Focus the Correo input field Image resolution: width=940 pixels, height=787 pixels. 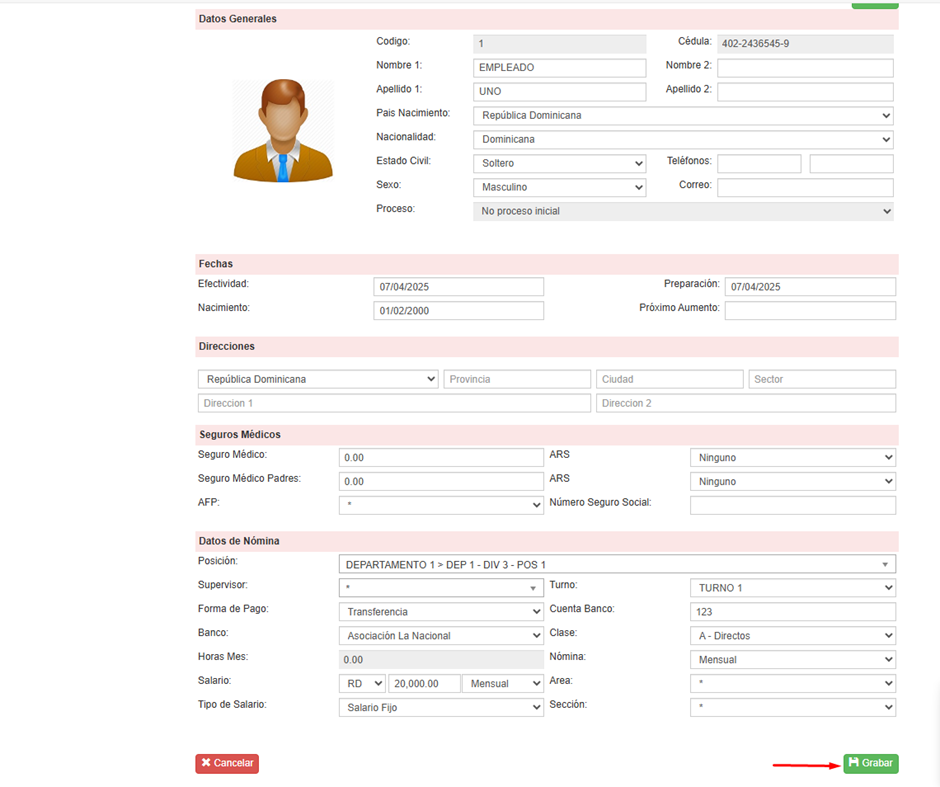point(804,188)
